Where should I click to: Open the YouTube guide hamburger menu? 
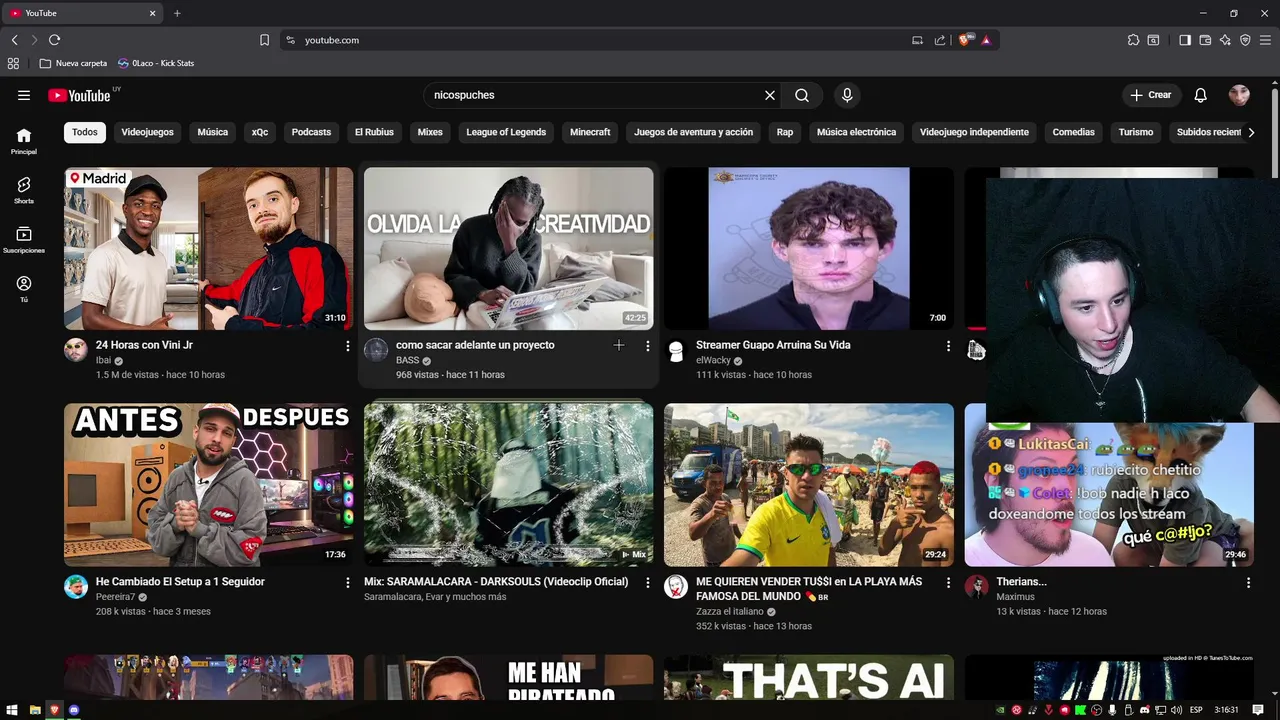pyautogui.click(x=24, y=95)
